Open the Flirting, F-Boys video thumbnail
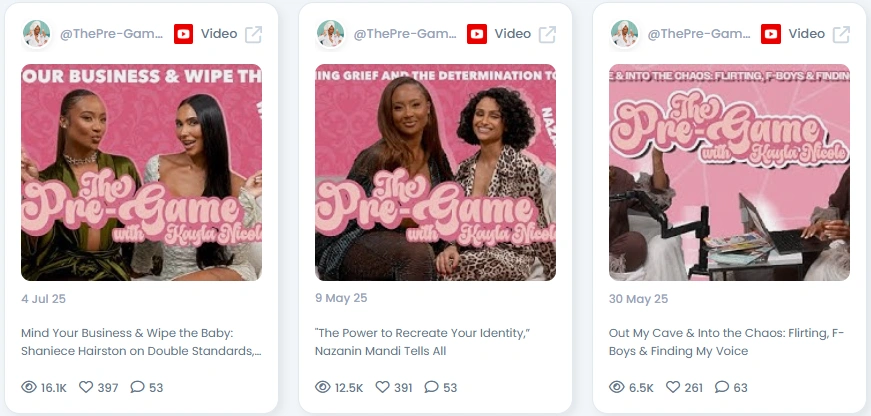Screen dimensions: 871x416 pos(729,172)
